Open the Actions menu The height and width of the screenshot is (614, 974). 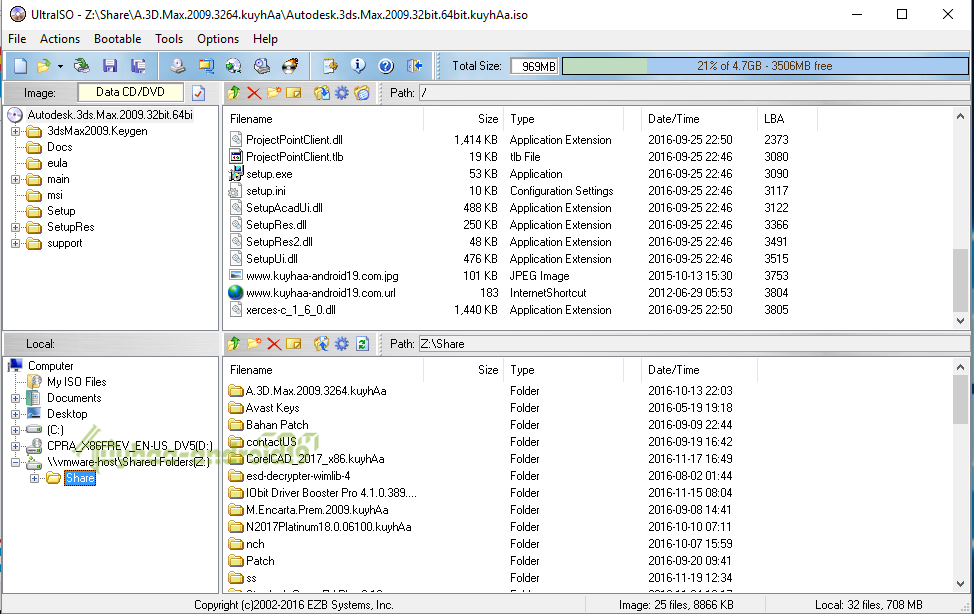click(60, 39)
